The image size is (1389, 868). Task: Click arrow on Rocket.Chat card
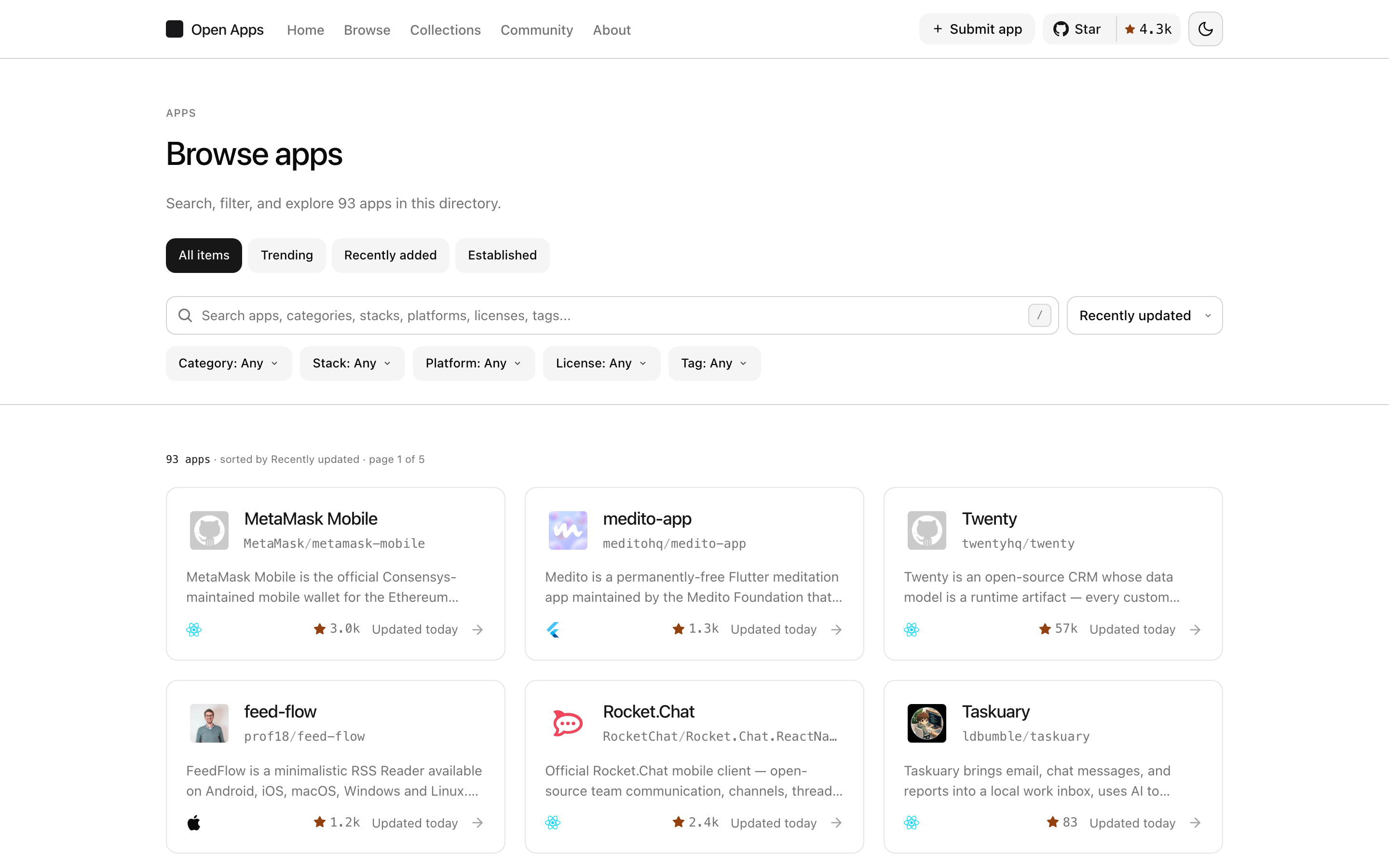pyautogui.click(x=836, y=823)
